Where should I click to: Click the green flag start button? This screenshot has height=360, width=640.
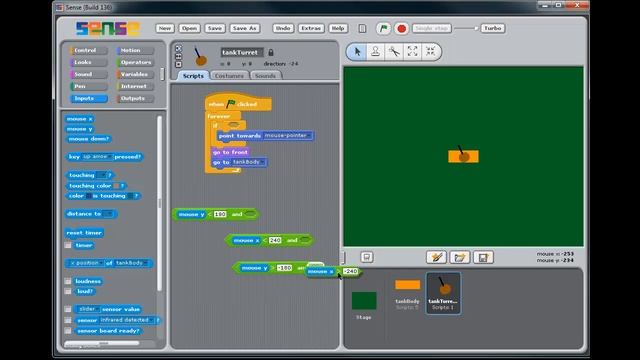pos(383,29)
